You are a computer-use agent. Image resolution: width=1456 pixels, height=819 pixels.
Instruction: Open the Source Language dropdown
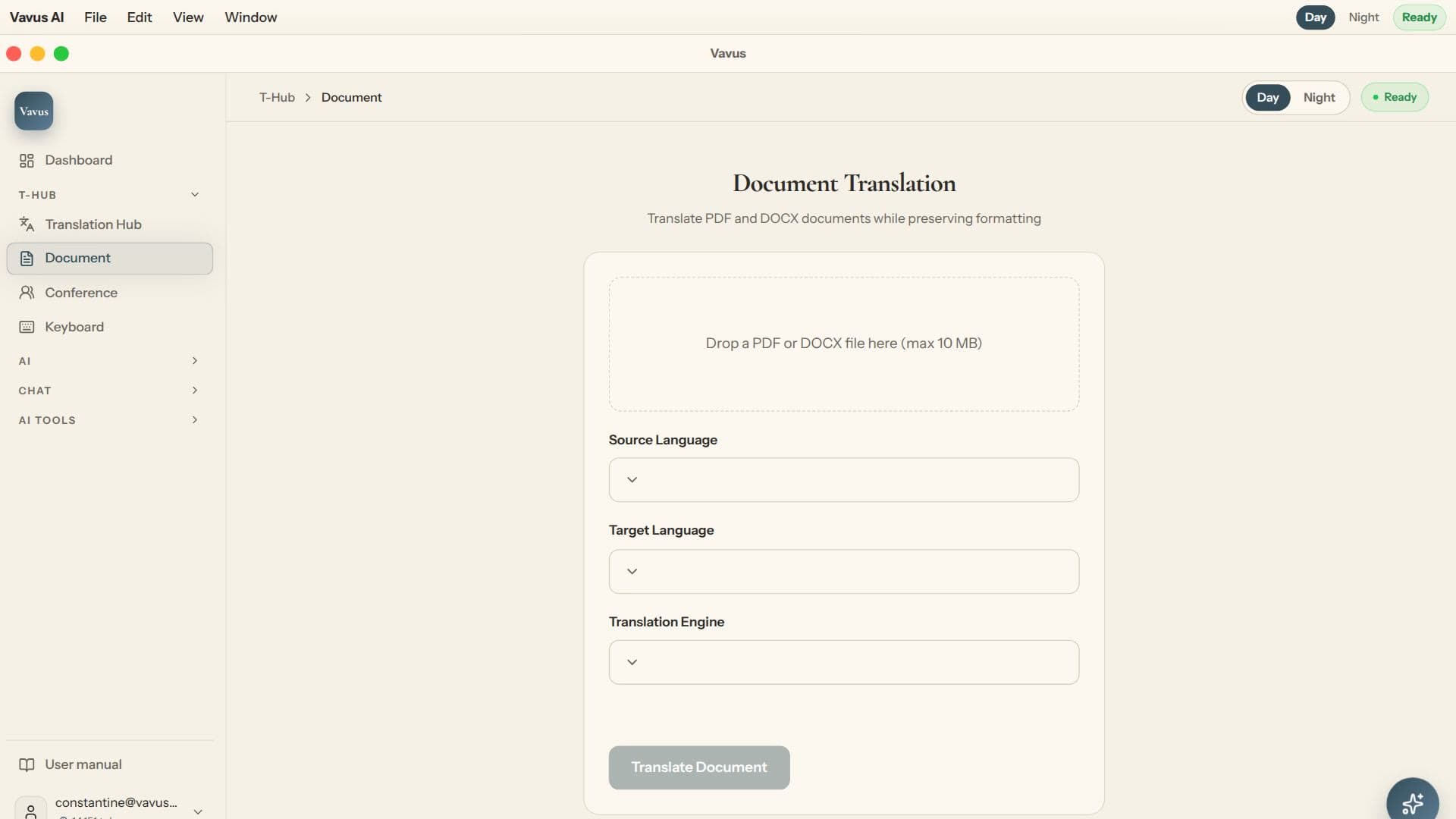click(x=843, y=479)
